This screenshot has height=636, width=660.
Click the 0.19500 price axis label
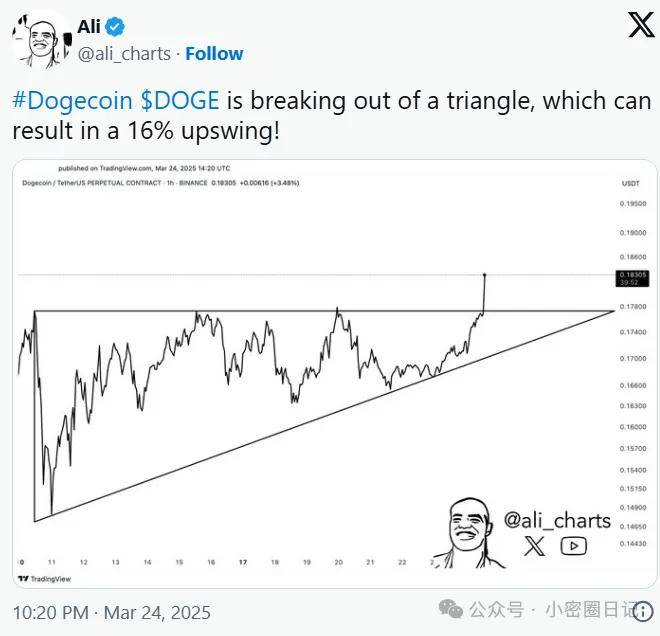pos(633,203)
